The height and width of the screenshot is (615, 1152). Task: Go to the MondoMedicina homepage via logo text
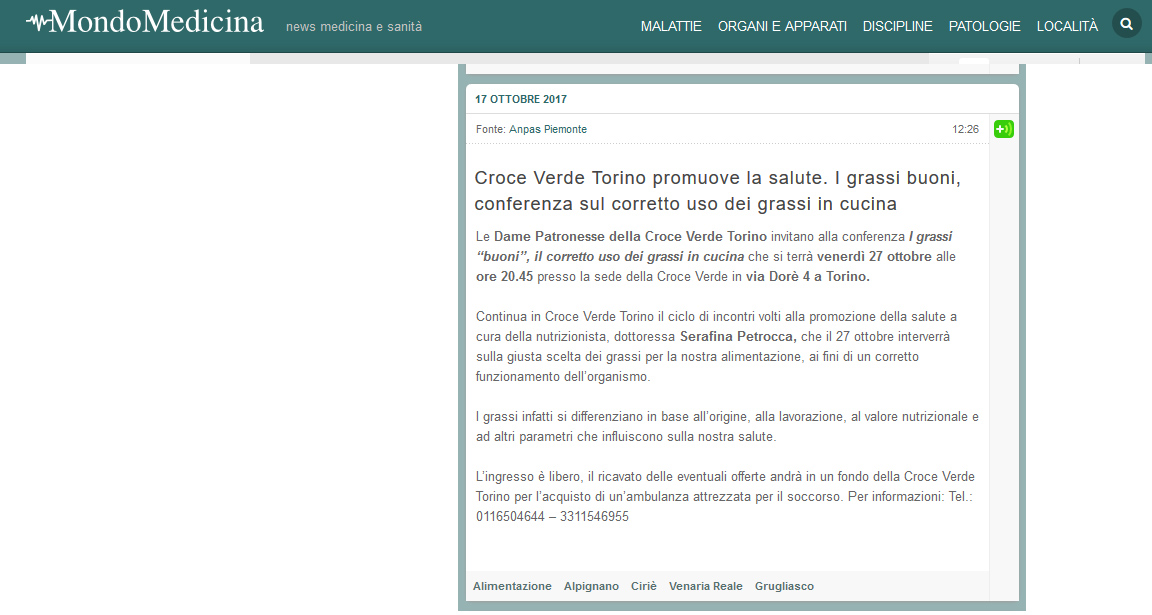pyautogui.click(x=156, y=22)
